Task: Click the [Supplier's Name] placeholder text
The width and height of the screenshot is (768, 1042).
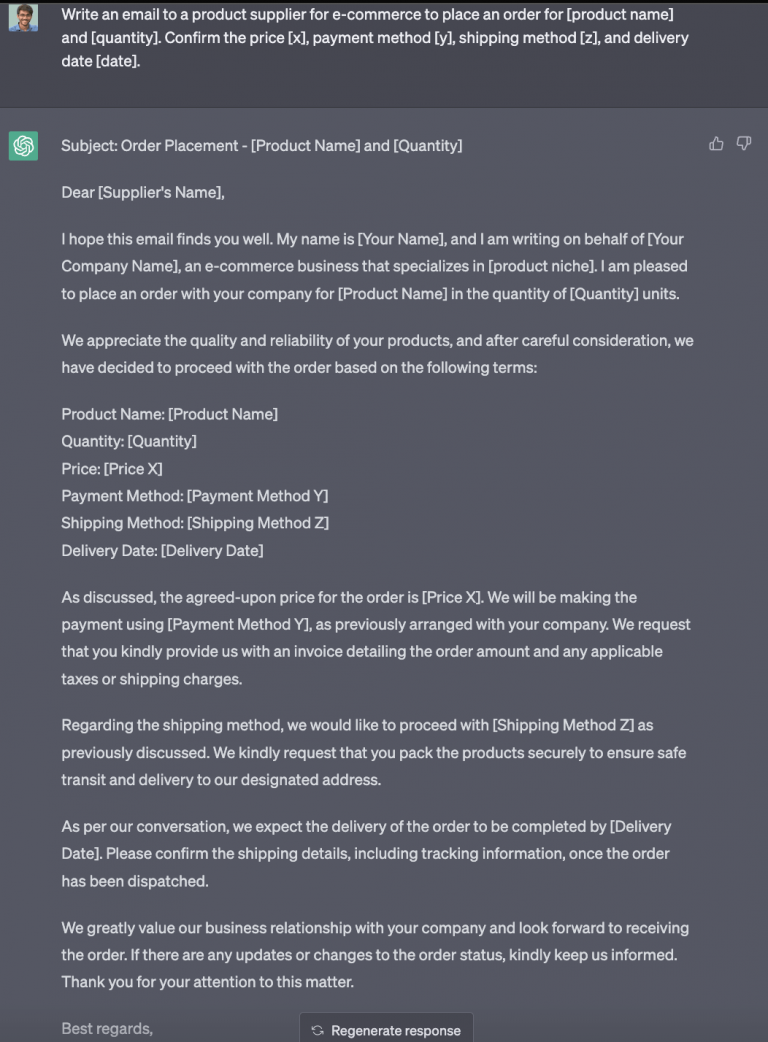Action: [x=151, y=192]
